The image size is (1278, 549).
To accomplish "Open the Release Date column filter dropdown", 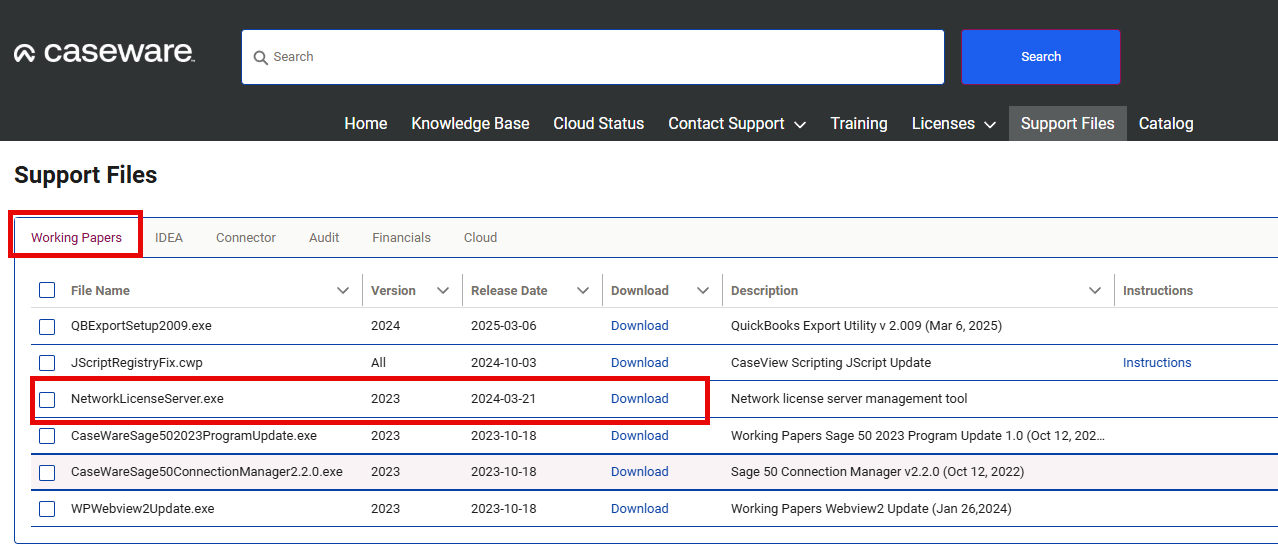I will [583, 291].
